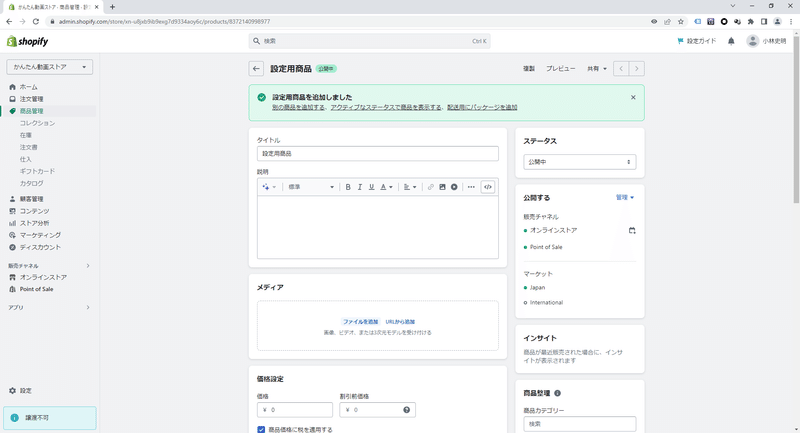The width and height of the screenshot is (800, 433).
Task: Click the 価格 price input field
Action: (295, 410)
